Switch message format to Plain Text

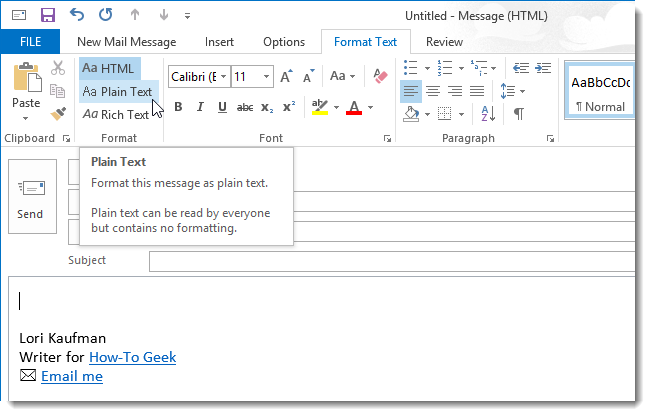[x=118, y=92]
